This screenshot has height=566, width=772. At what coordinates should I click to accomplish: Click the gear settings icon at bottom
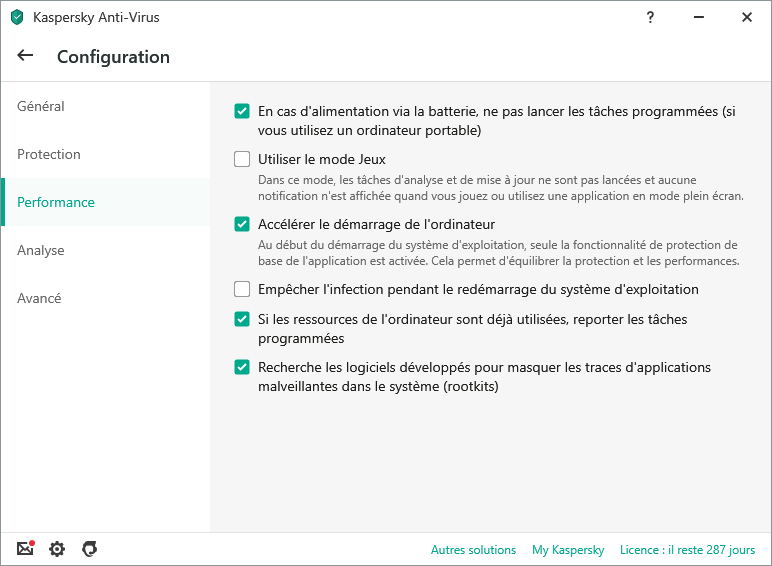(x=57, y=549)
